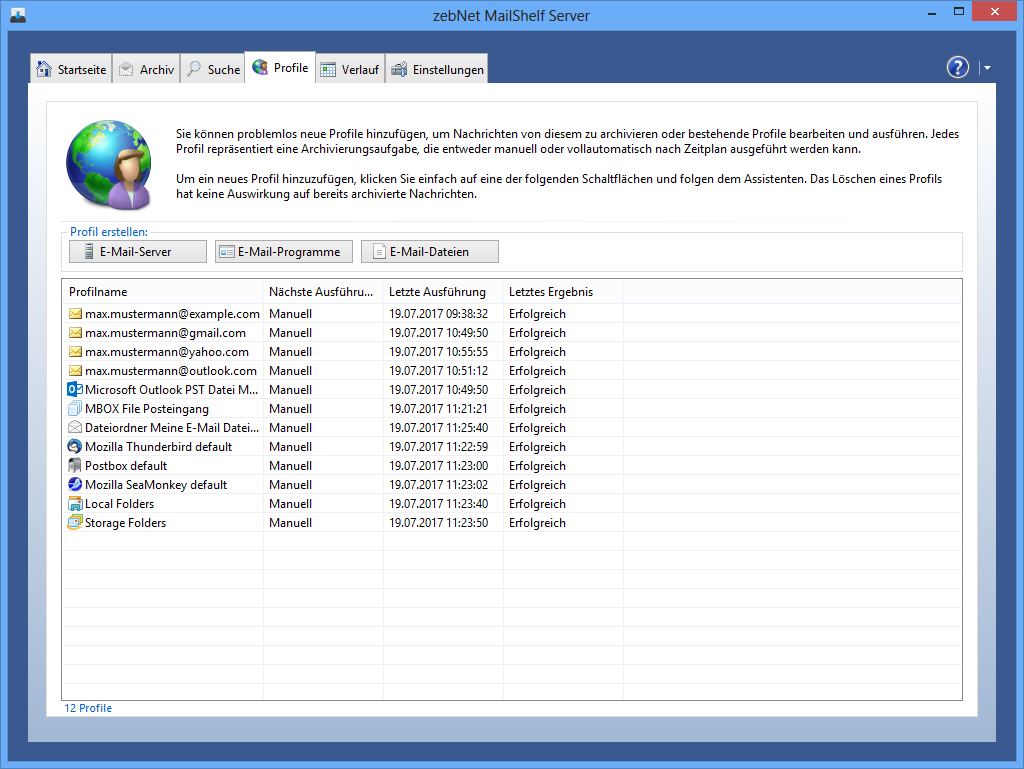1024x769 pixels.
Task: Click the Mozilla Thunderbird profile icon
Action: pyautogui.click(x=75, y=447)
